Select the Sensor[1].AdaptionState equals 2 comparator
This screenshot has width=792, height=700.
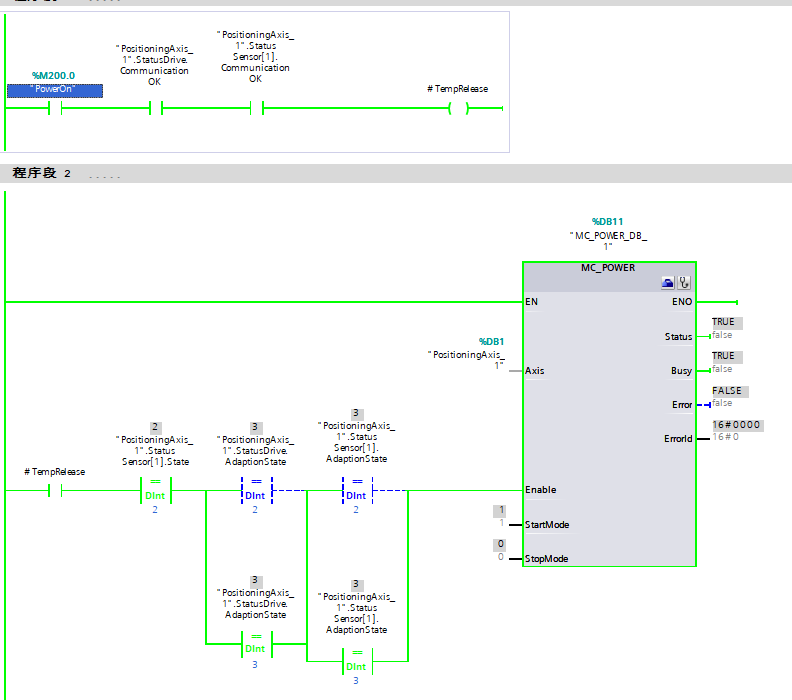pos(356,491)
